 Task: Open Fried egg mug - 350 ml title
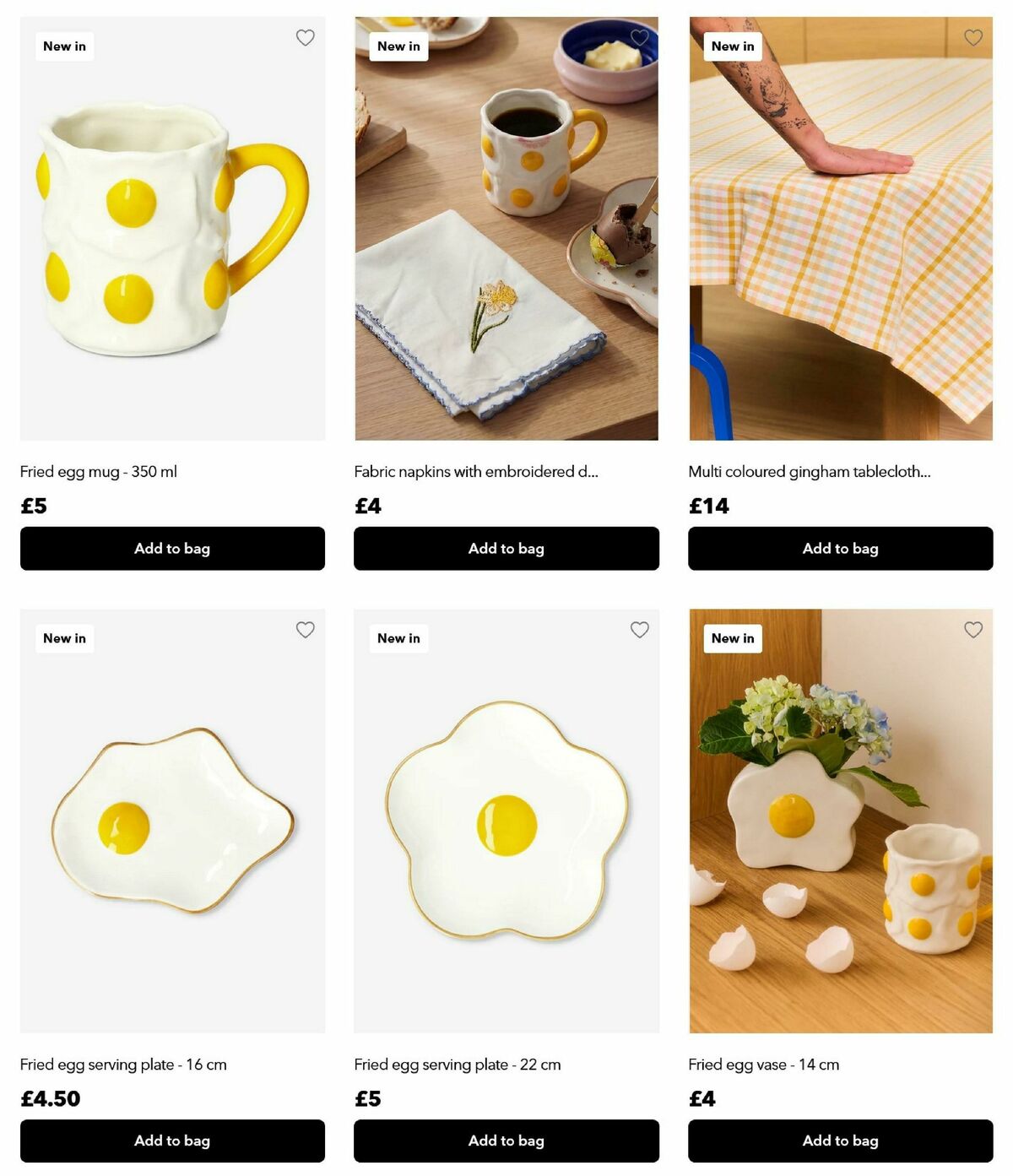(99, 472)
